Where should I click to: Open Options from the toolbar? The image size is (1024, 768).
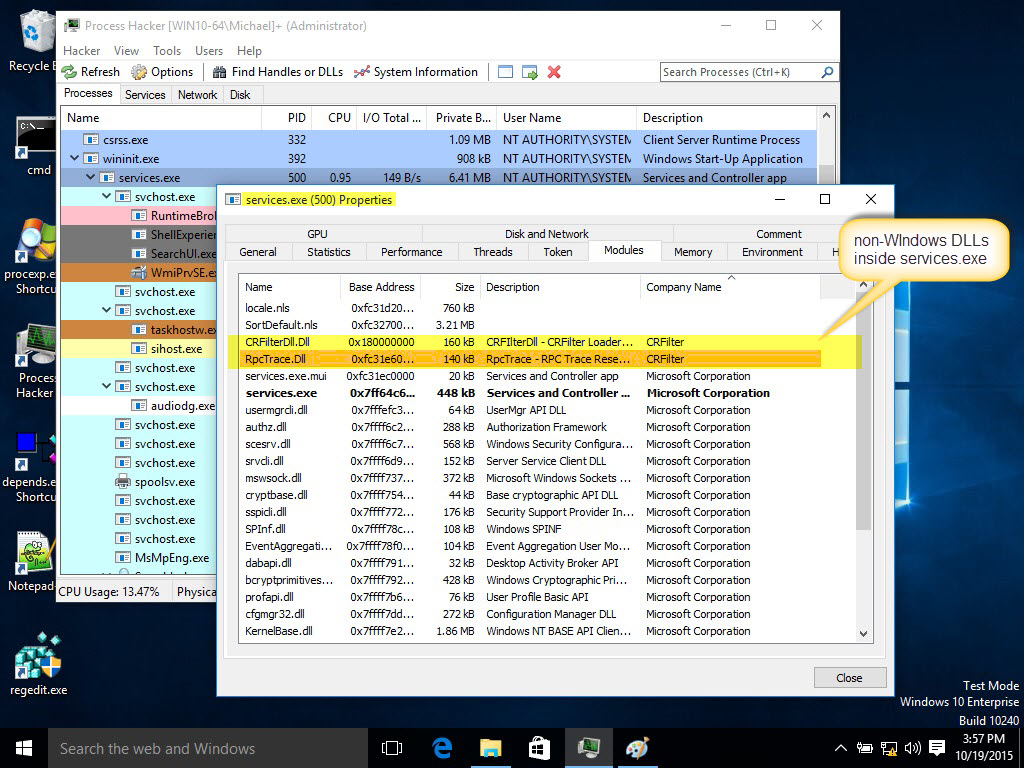point(162,72)
